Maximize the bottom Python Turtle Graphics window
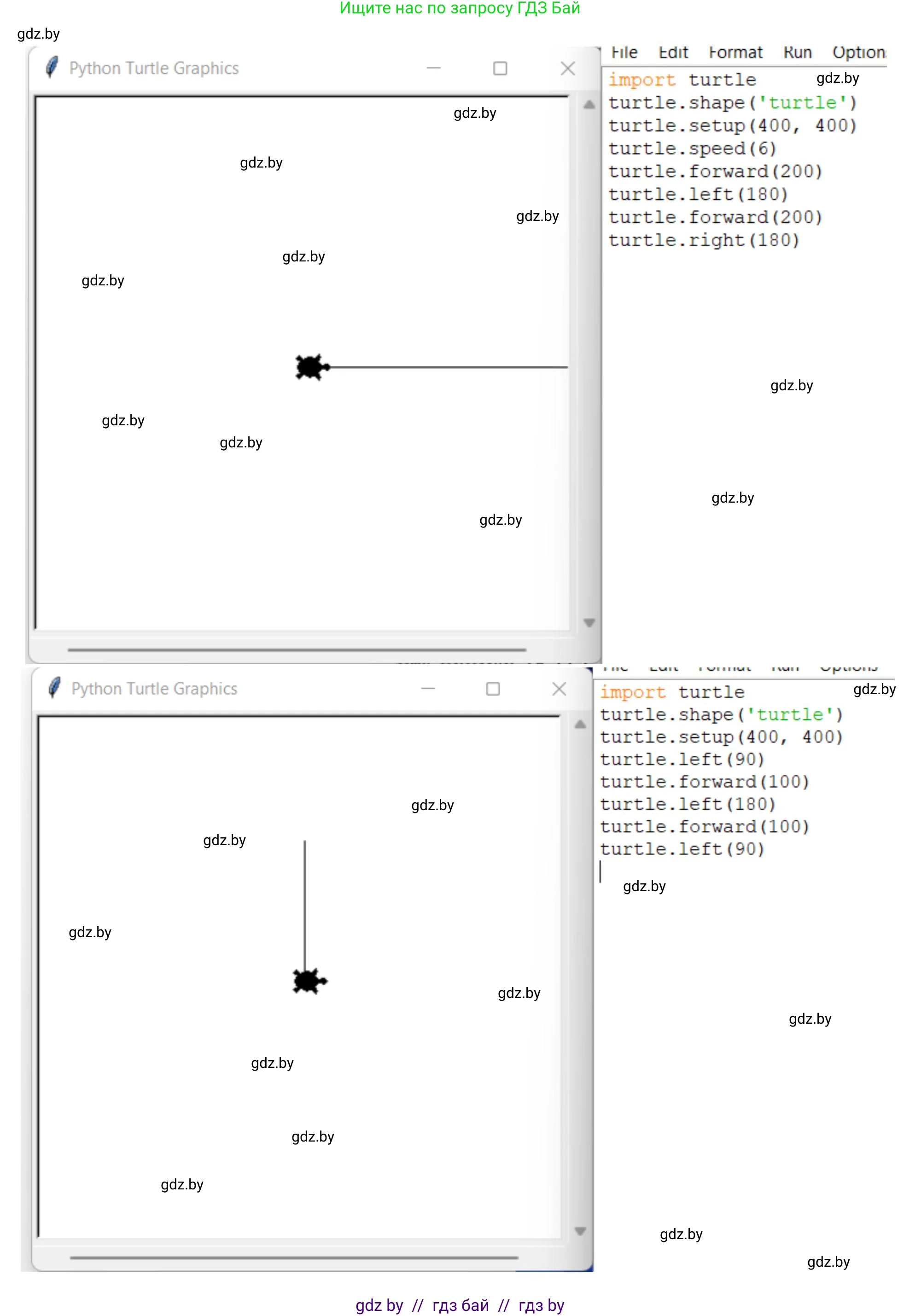The image size is (921, 1316). coord(493,689)
